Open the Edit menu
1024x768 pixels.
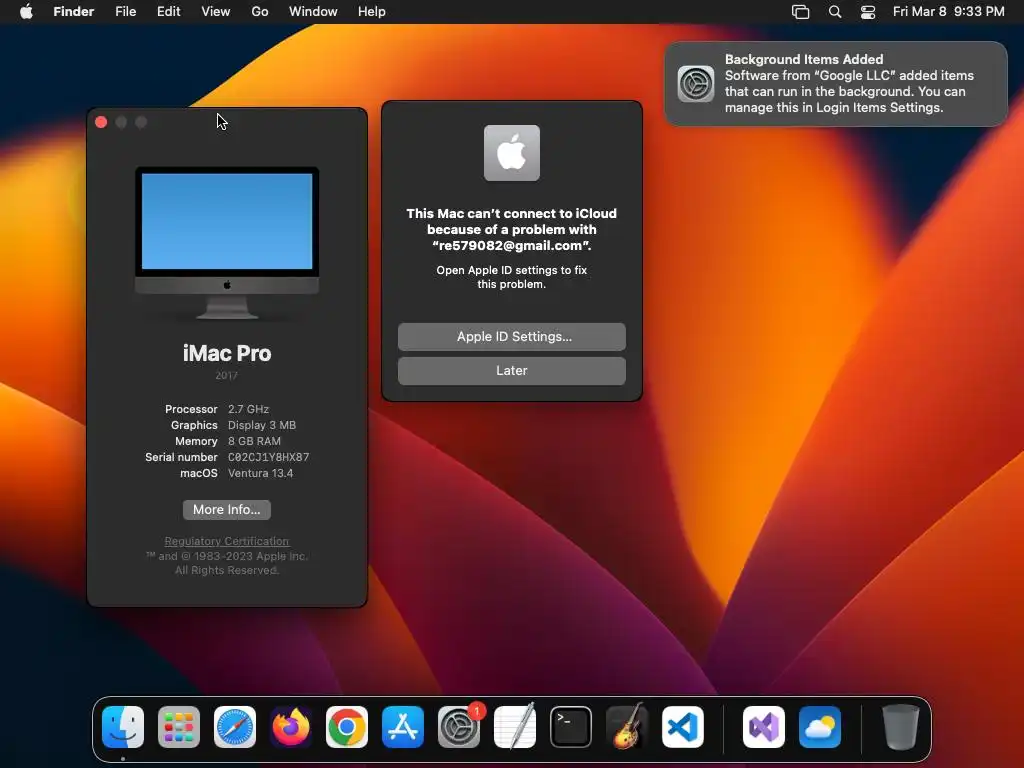pyautogui.click(x=168, y=12)
